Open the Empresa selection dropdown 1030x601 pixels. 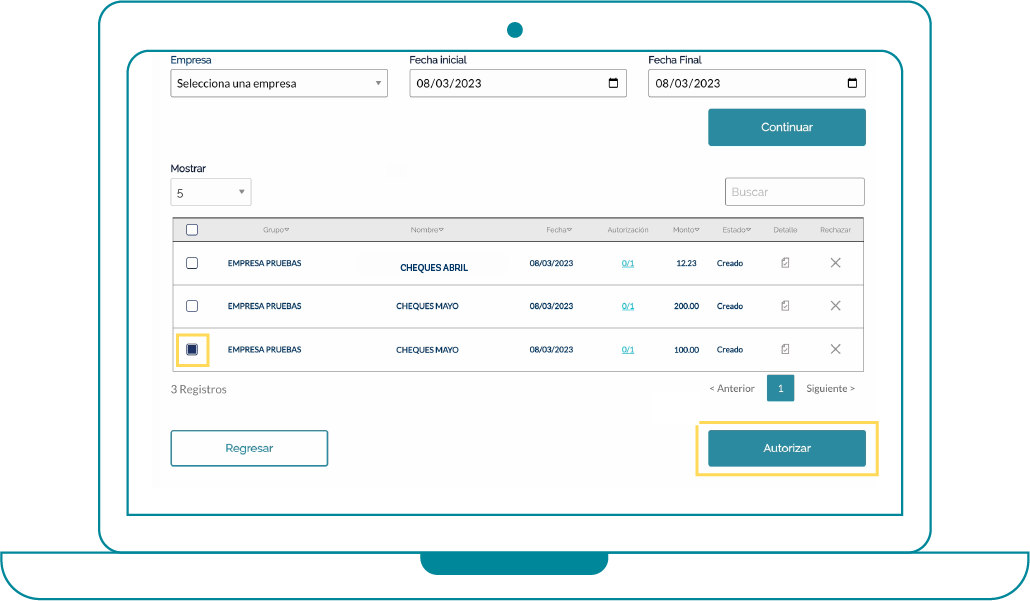coord(279,84)
